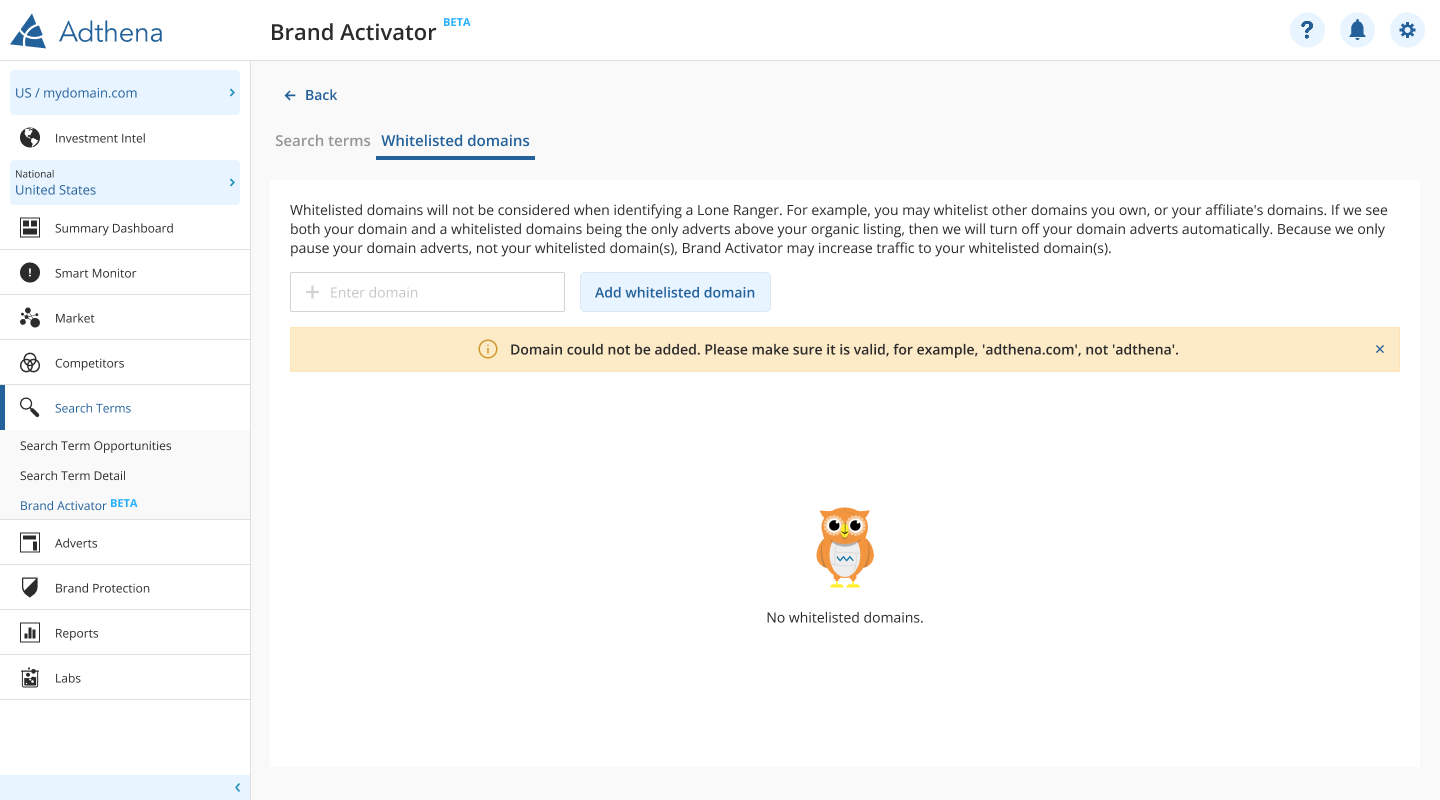
Task: Click the Smart Monitor alert icon
Action: 30,273
